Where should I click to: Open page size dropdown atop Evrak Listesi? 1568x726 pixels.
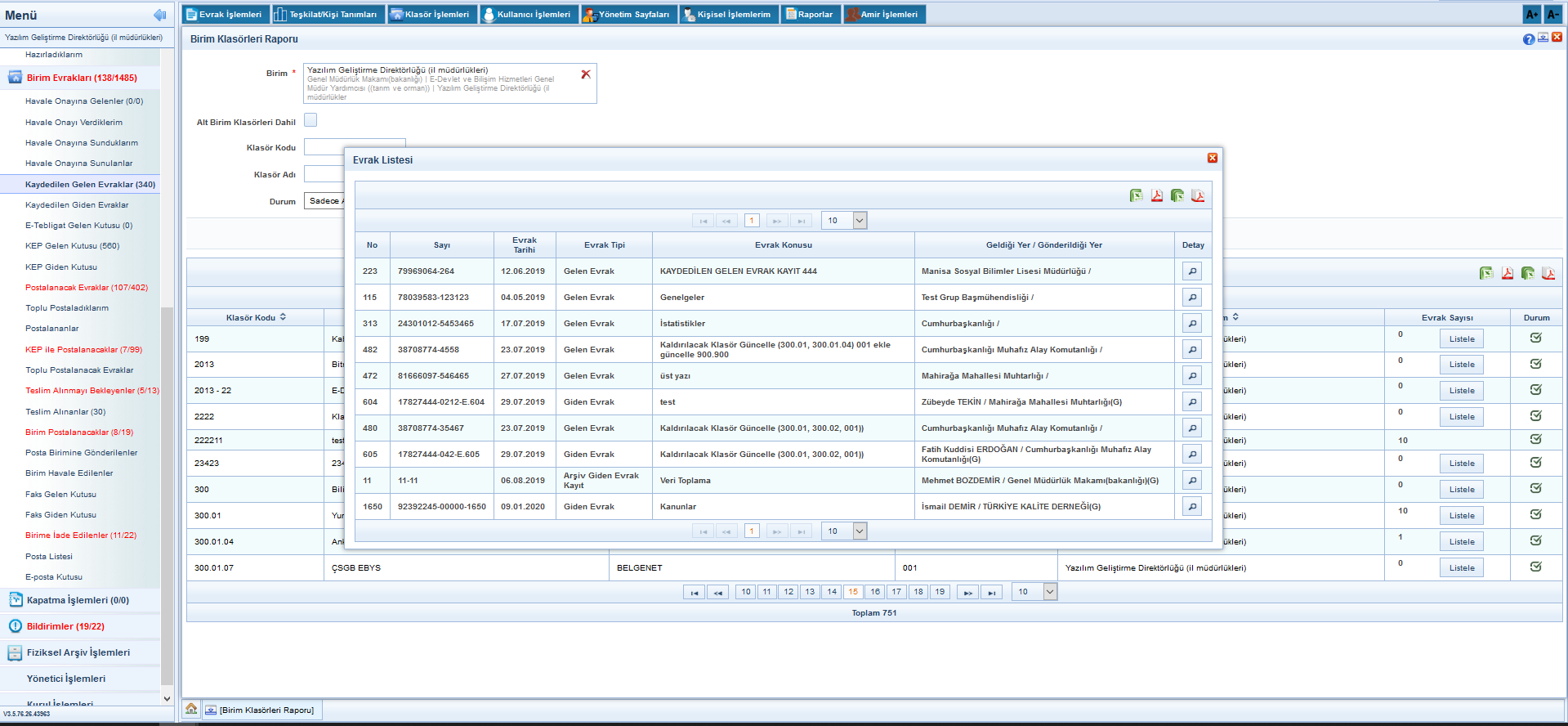pyautogui.click(x=859, y=220)
